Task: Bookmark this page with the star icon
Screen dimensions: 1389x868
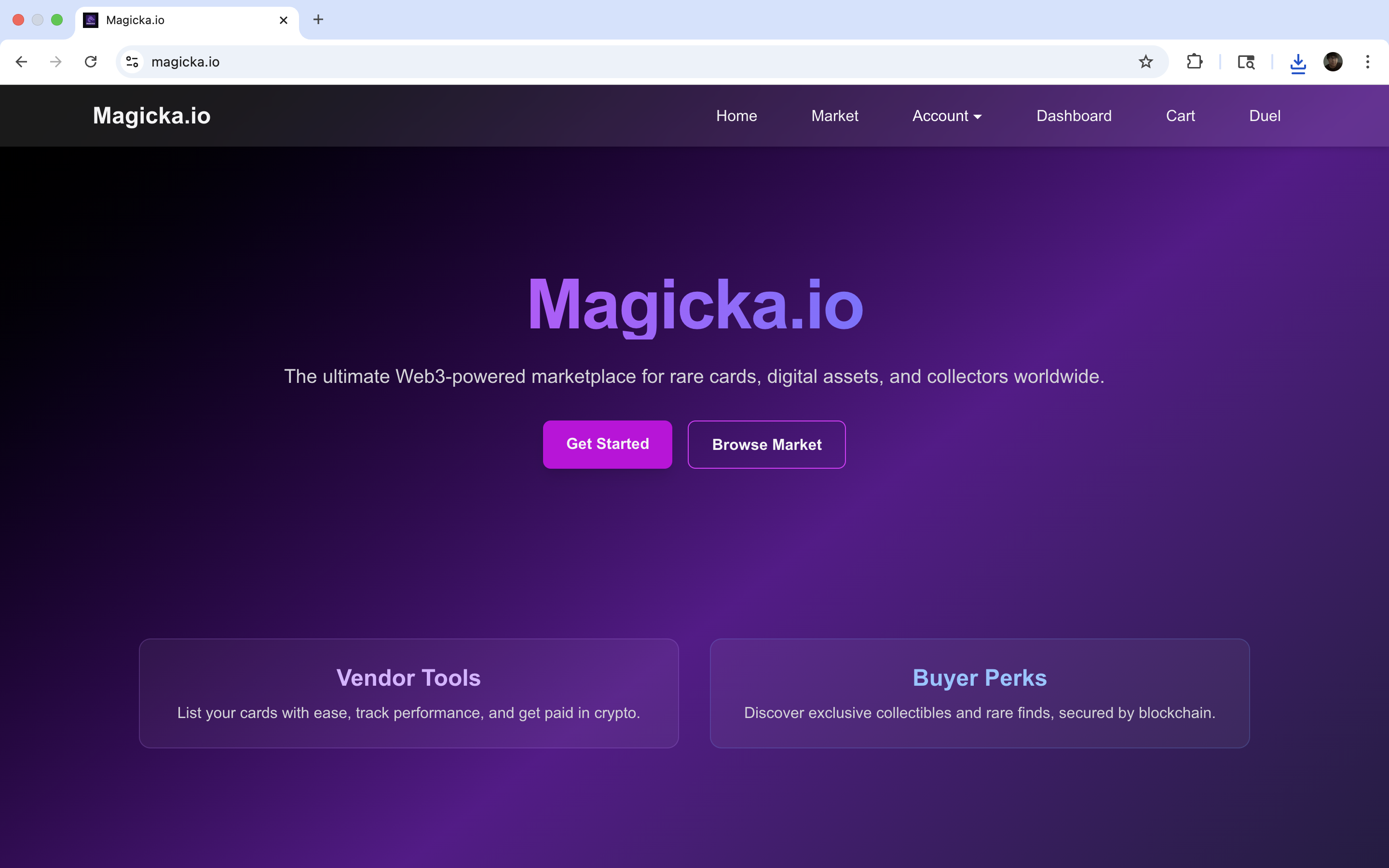Action: pos(1145,61)
